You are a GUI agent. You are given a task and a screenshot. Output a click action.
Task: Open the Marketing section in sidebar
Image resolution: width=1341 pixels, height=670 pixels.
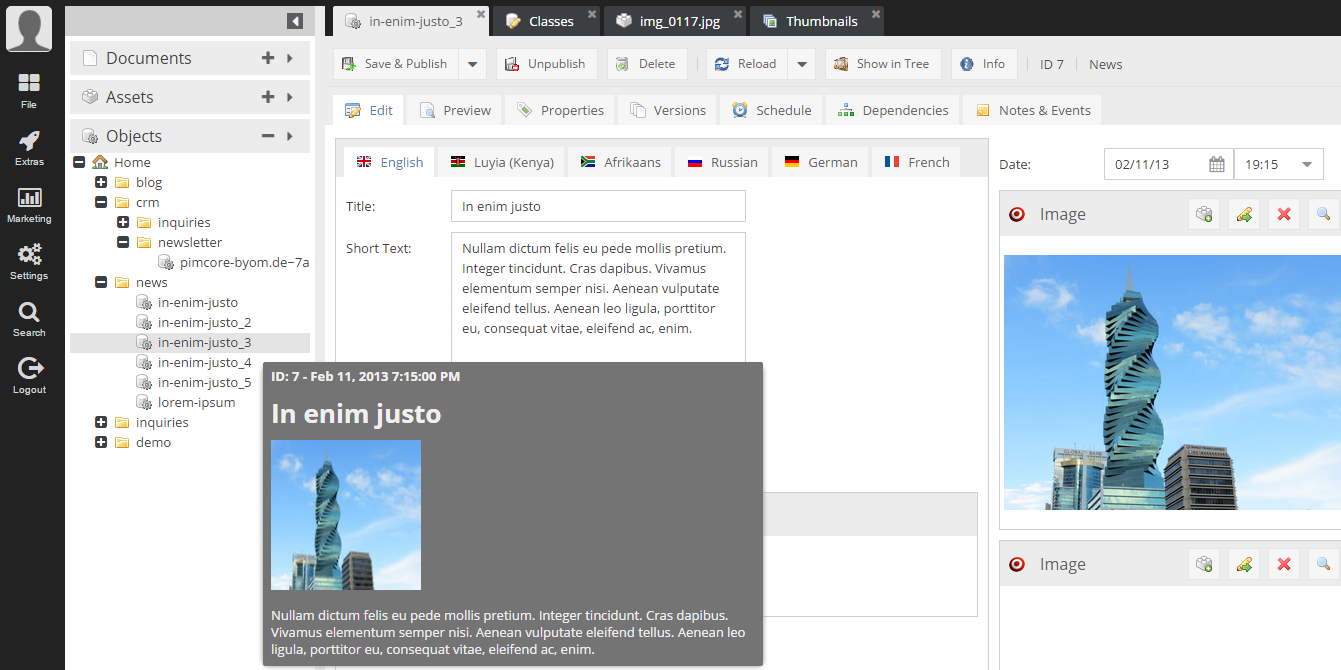(x=29, y=204)
